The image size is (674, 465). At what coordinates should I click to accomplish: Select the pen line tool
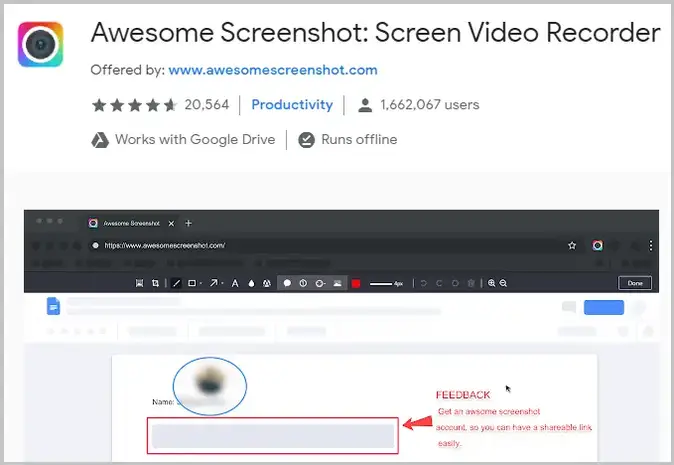point(176,283)
